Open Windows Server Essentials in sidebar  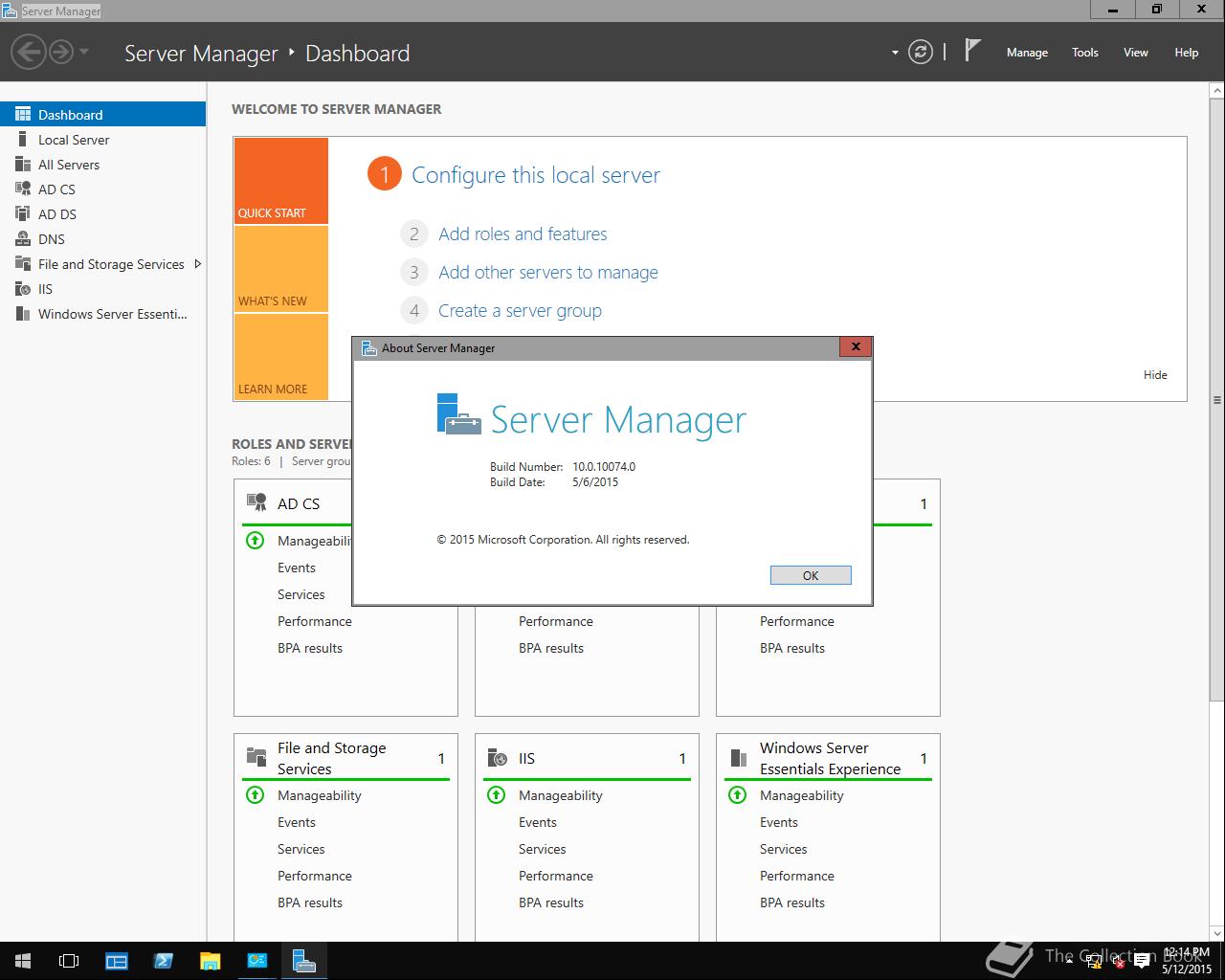(102, 314)
